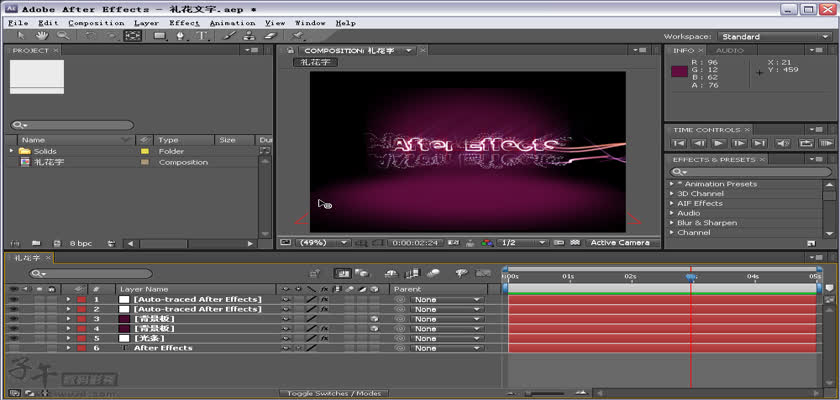840x400 pixels.
Task: Select the Type text tool
Action: pyautogui.click(x=202, y=36)
